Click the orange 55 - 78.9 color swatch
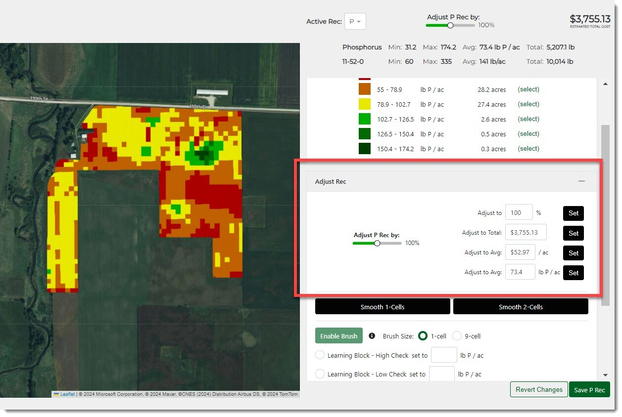 coord(365,89)
